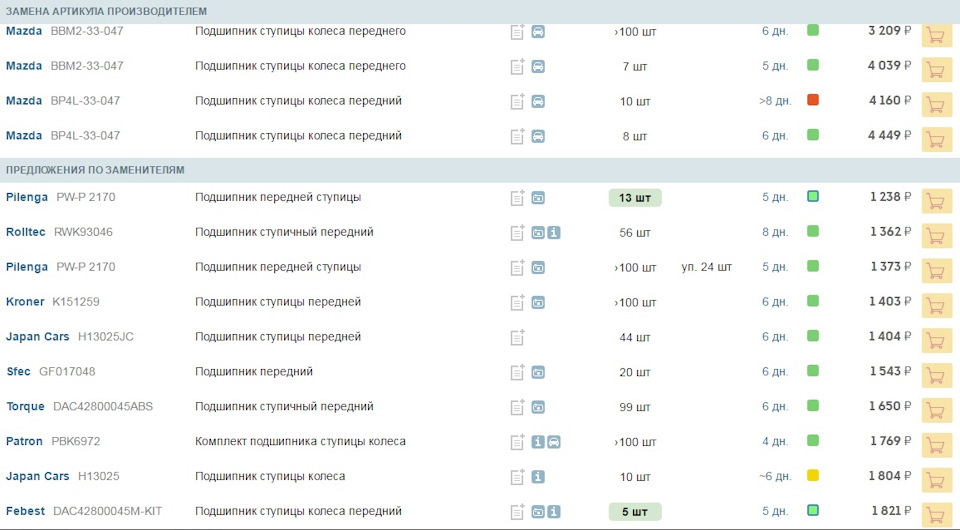Click the '5 шт' stock badge for Febest
Image resolution: width=960 pixels, height=530 pixels.
pyautogui.click(x=635, y=512)
